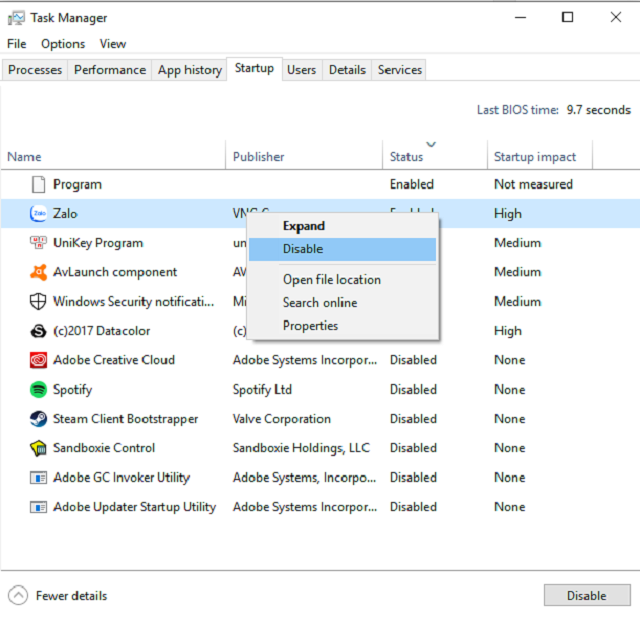Click the Fewer details label
This screenshot has height=620, width=640.
[71, 596]
